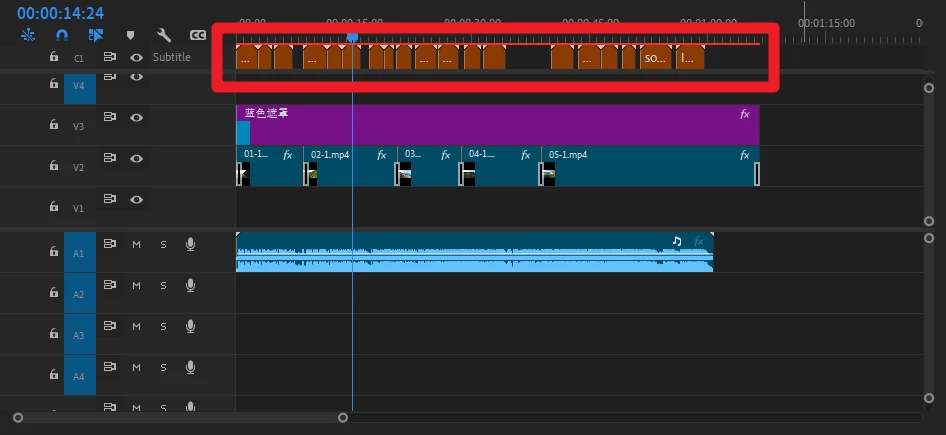
Task: Open timeline display settings wrench
Action: pos(163,36)
